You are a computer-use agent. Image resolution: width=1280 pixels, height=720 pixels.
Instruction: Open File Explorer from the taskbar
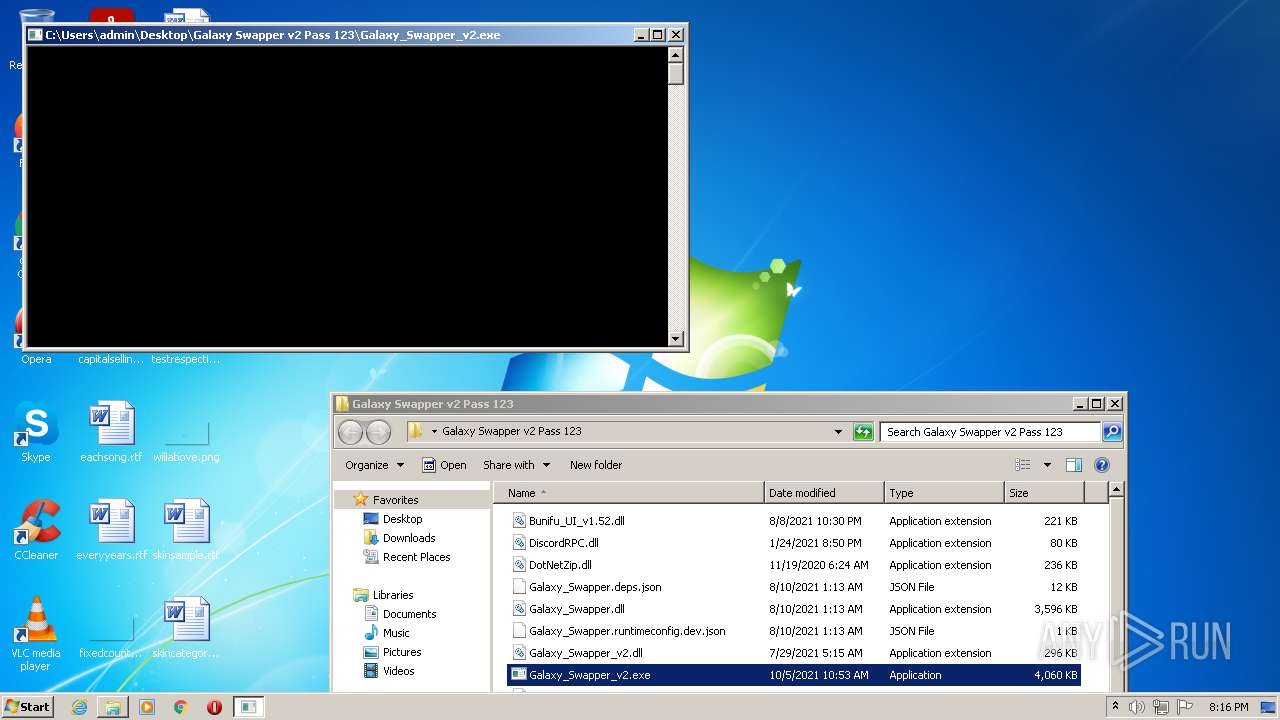[113, 707]
